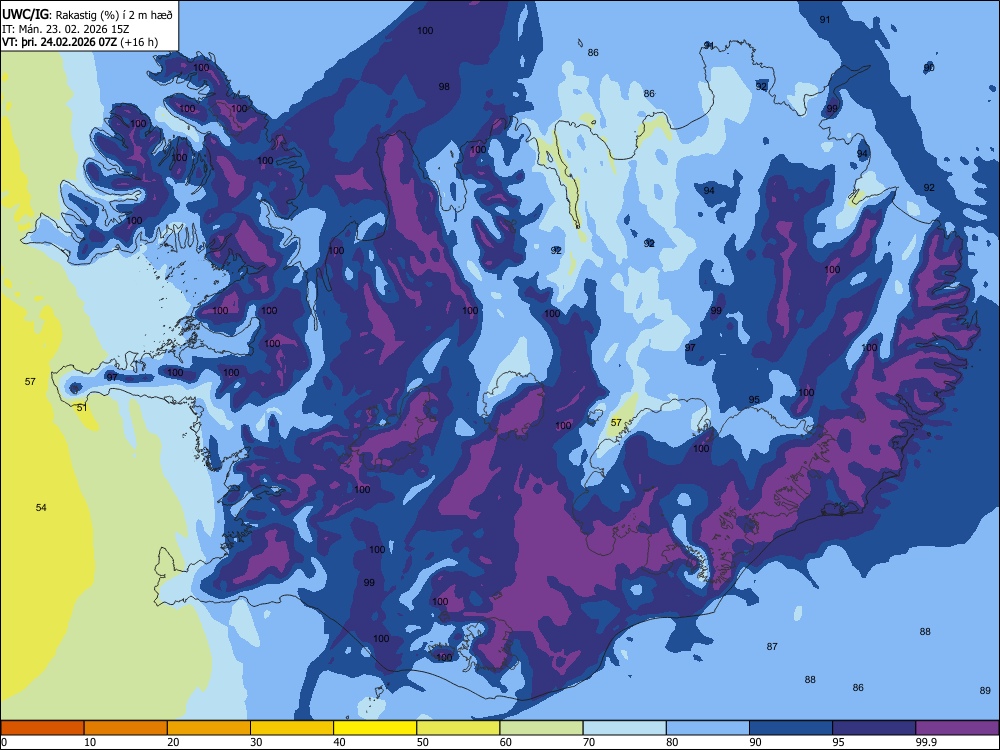Click legend tick label '70'
The height and width of the screenshot is (750, 1000).
[589, 742]
